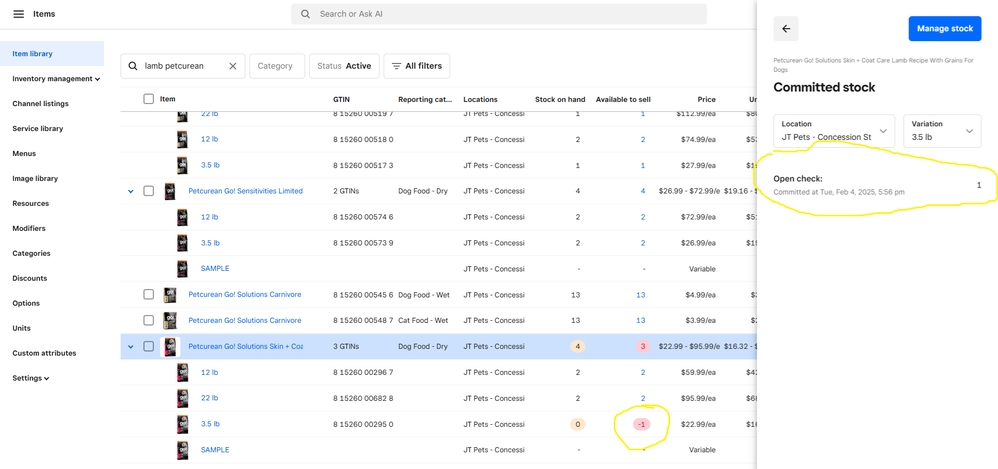Screen dimensions: 998x469
Task: Open the Variation 3.5 lb dropdown
Action: click(x=942, y=131)
